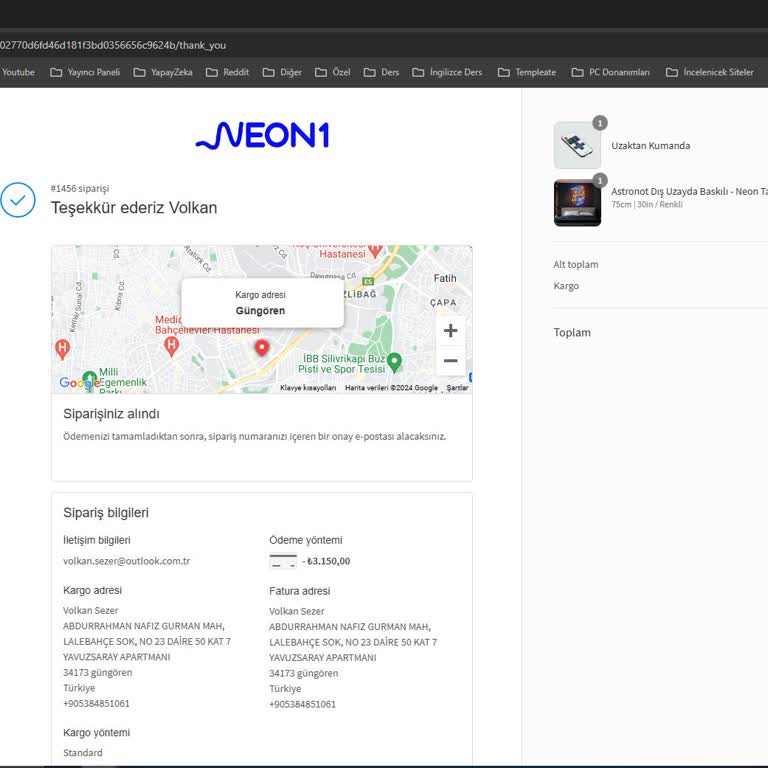Click the Fatura adresi heading
The image size is (768, 768).
pos(300,591)
